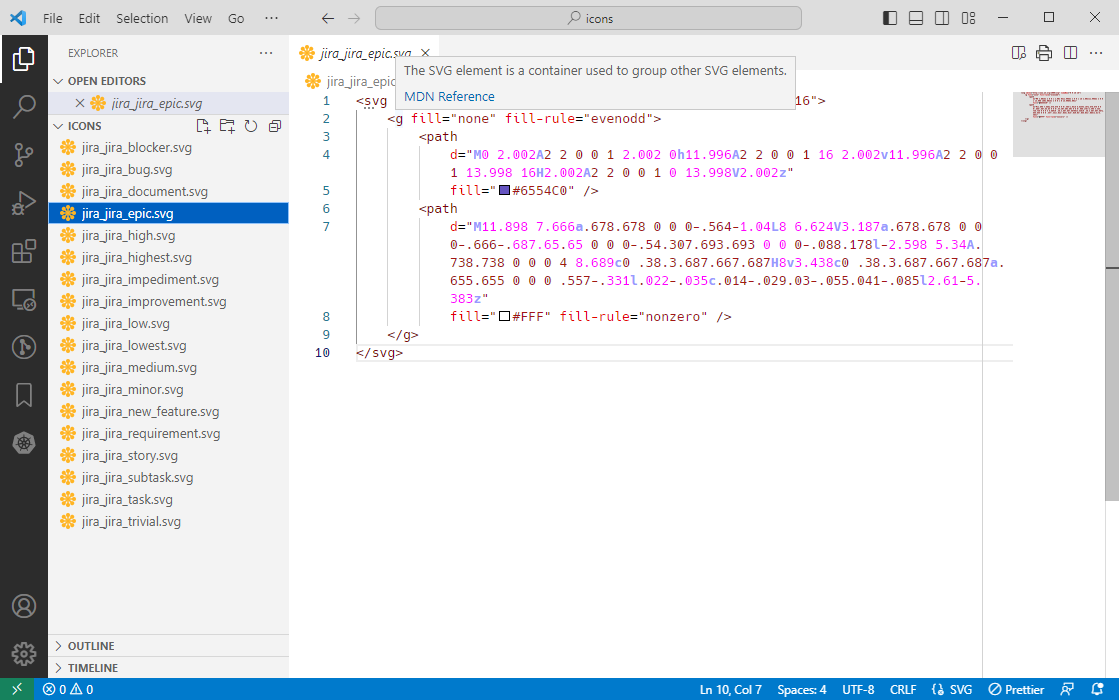Screen dimensions: 1119x700
Task: Open the Manage gear menu
Action: 24,654
